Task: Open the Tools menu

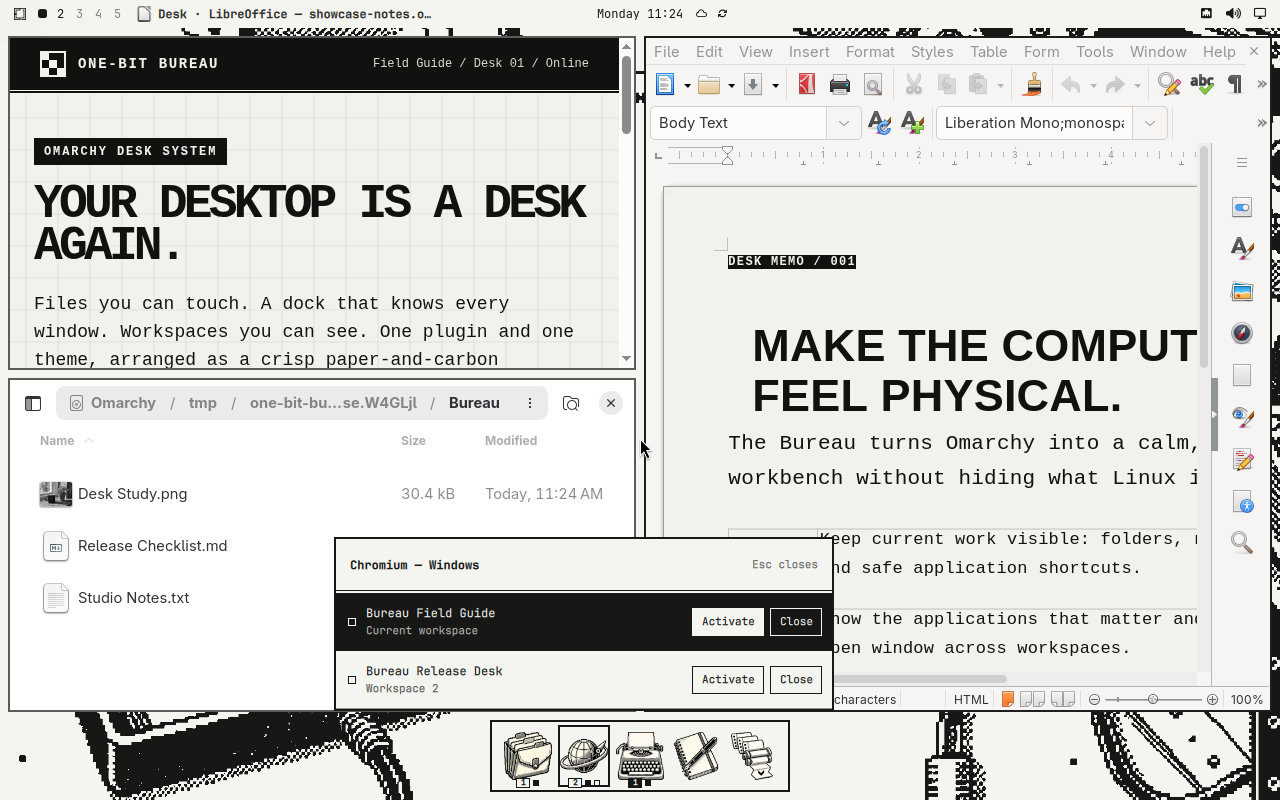Action: [1095, 52]
